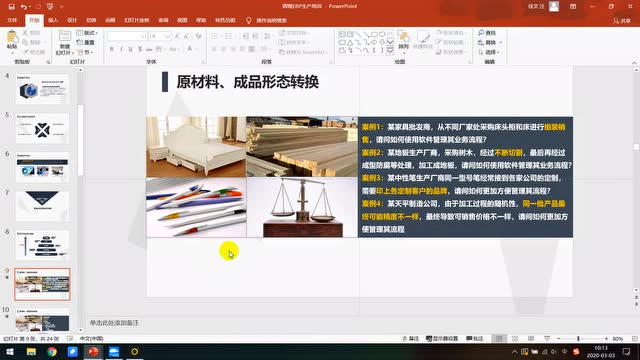
Task: Click the lightbulb Tell Me search icon
Action: coord(248,20)
